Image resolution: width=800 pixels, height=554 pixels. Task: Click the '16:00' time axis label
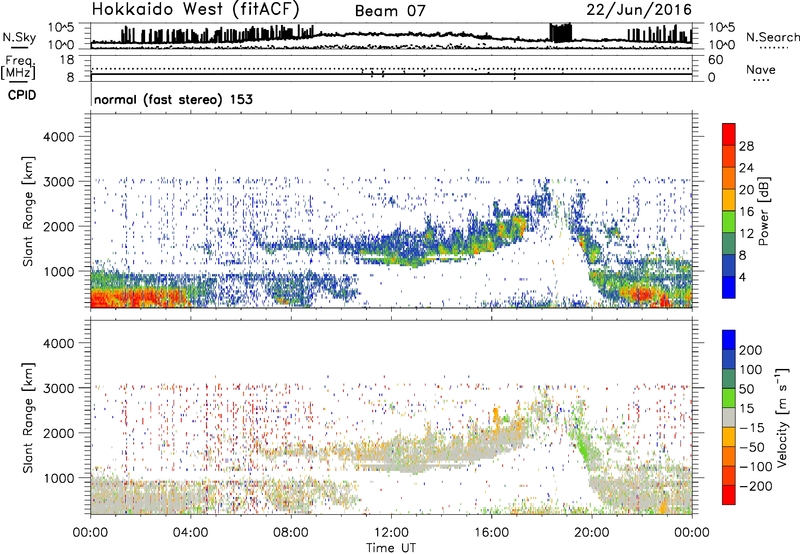click(x=491, y=533)
